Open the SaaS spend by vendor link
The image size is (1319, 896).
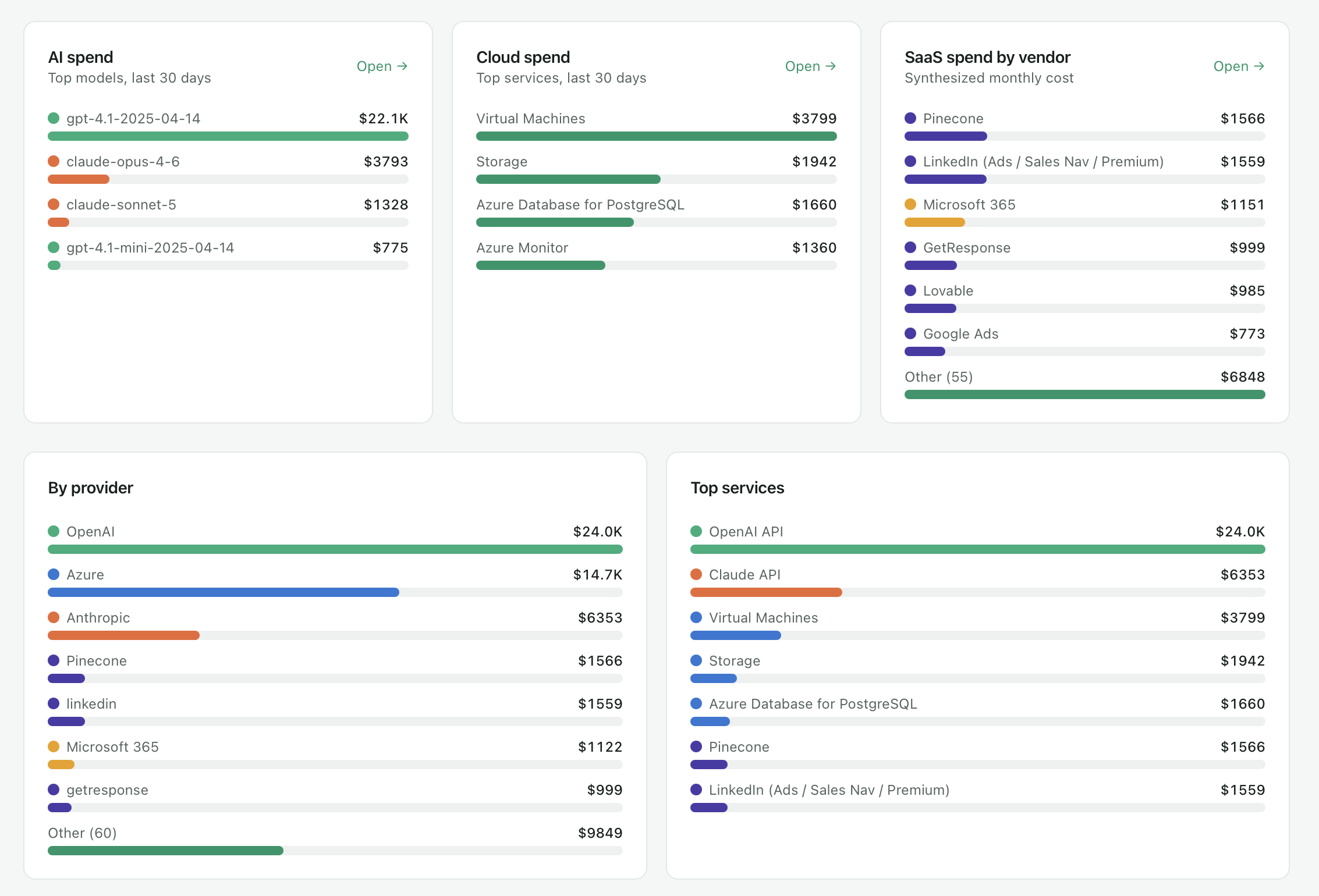click(x=1239, y=66)
